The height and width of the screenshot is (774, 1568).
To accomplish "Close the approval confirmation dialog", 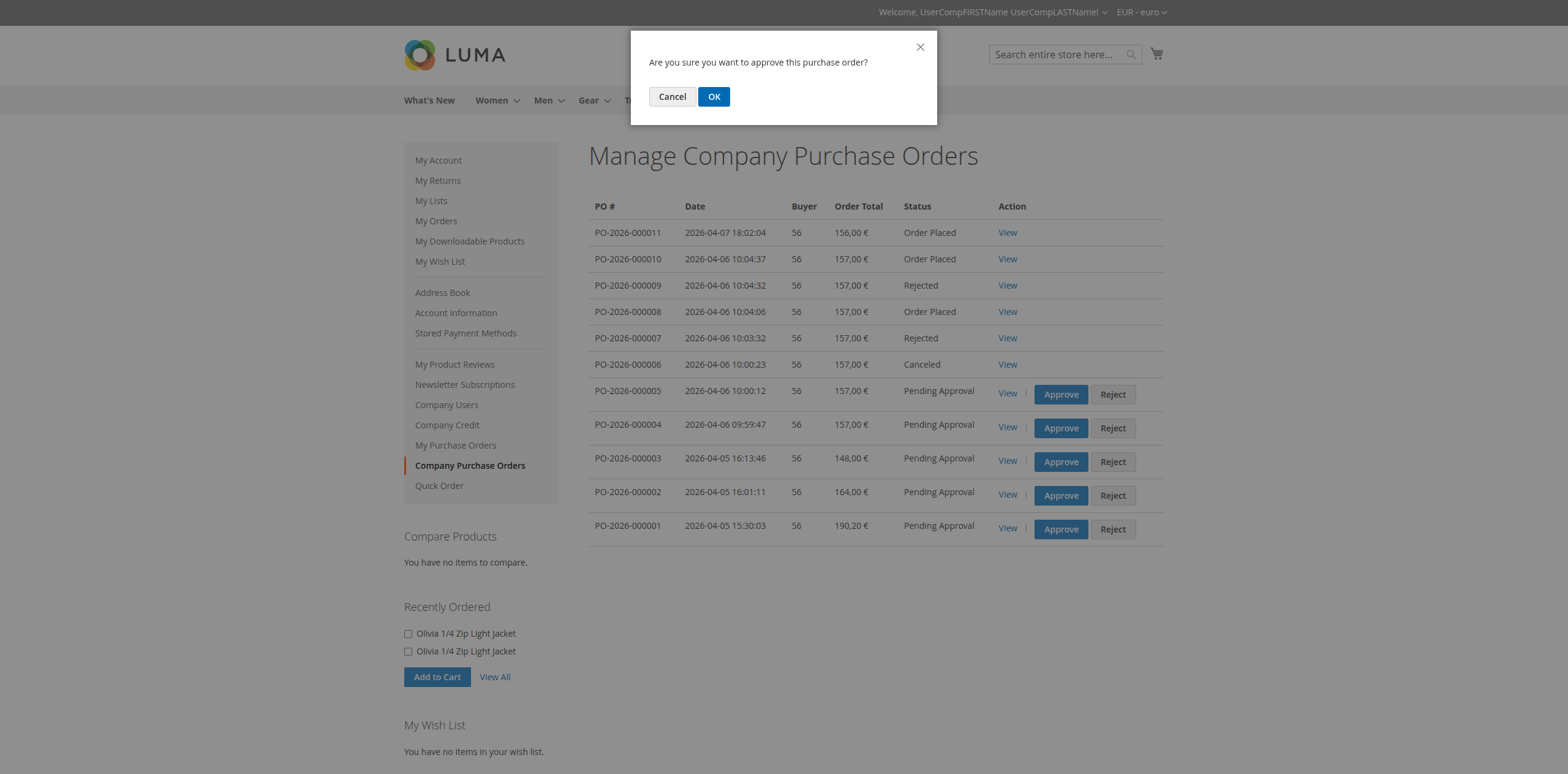I will 920,47.
